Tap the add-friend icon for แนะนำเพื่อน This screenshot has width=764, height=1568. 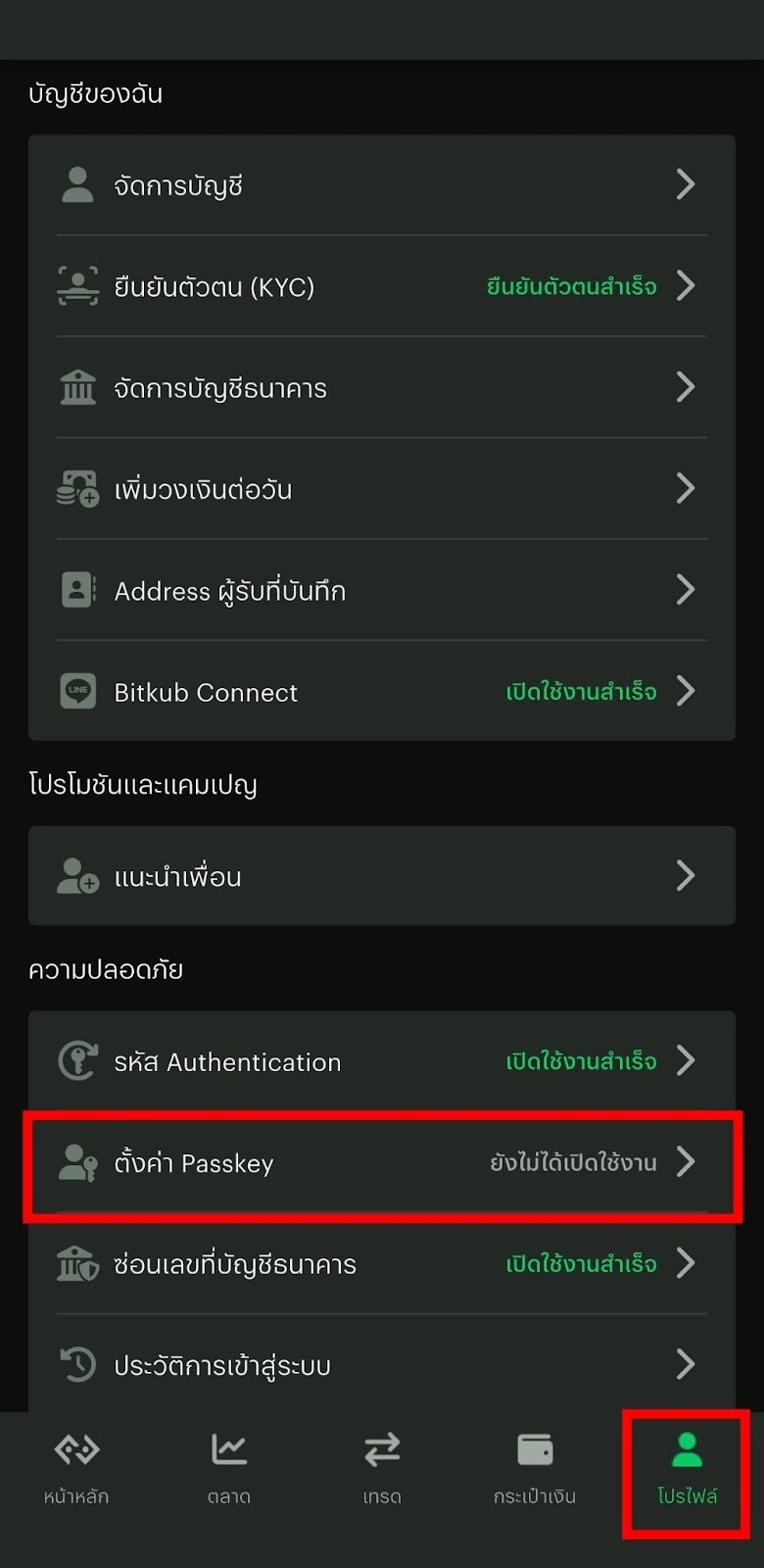[78, 876]
